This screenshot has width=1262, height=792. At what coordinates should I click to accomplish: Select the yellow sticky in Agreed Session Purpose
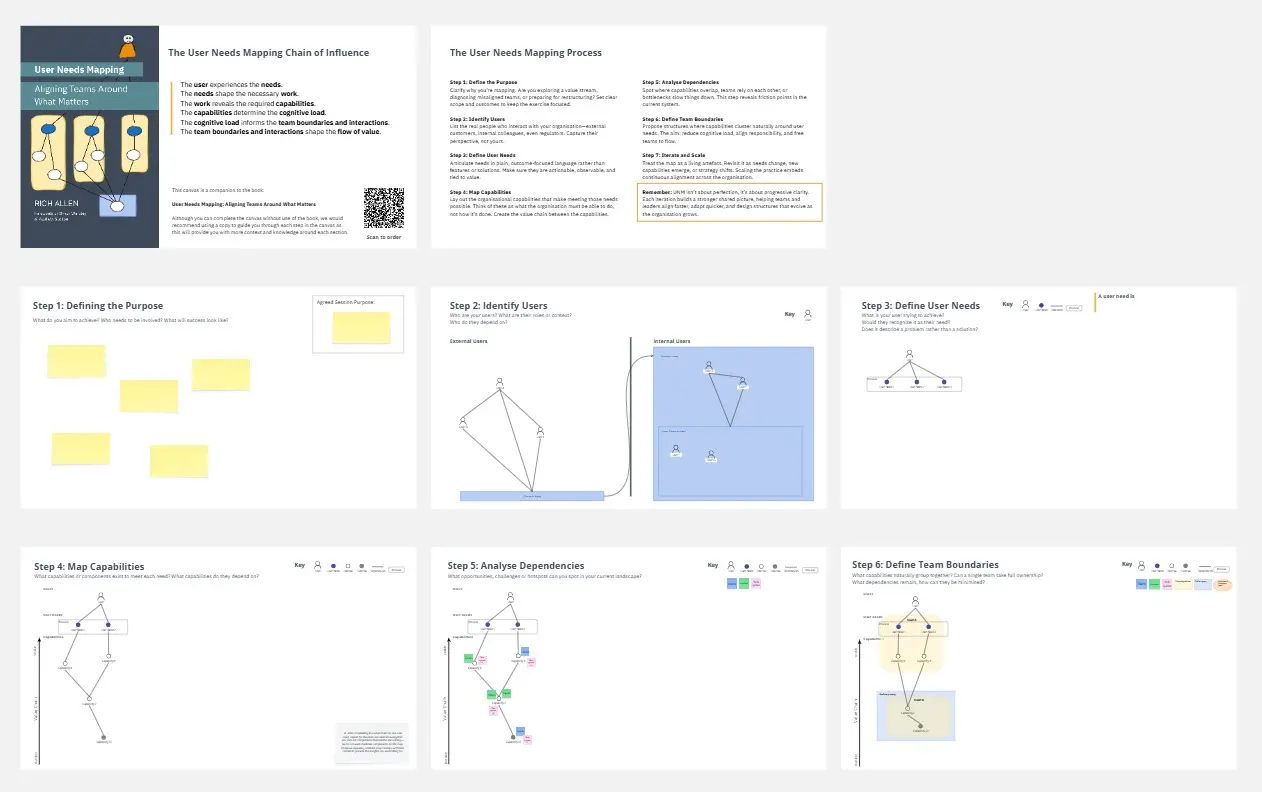click(x=361, y=327)
